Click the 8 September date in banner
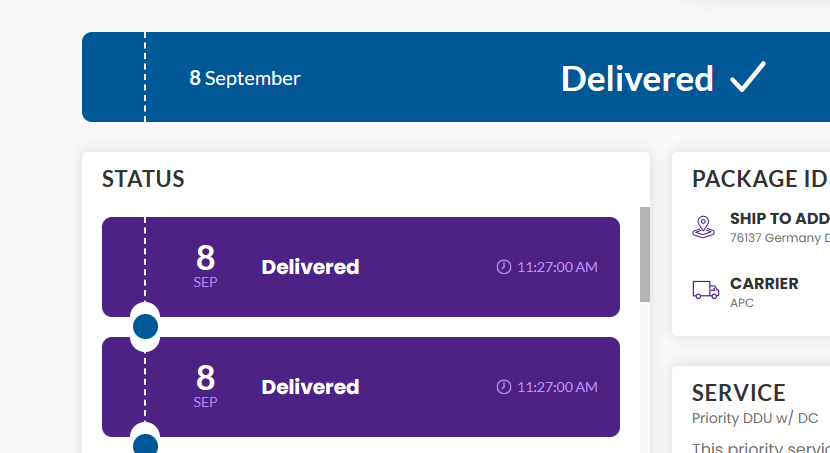 click(x=245, y=78)
